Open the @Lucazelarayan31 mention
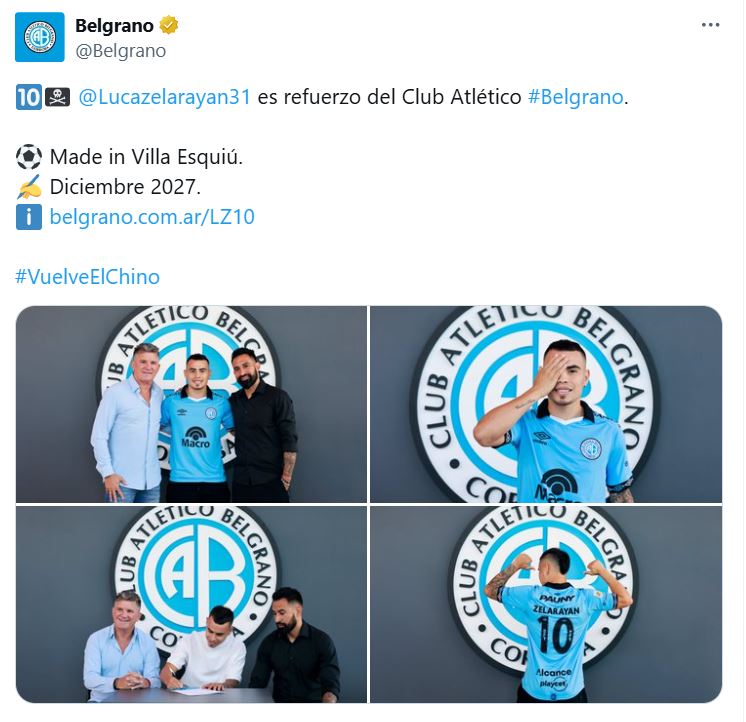The height and width of the screenshot is (722, 746). pyautogui.click(x=164, y=97)
